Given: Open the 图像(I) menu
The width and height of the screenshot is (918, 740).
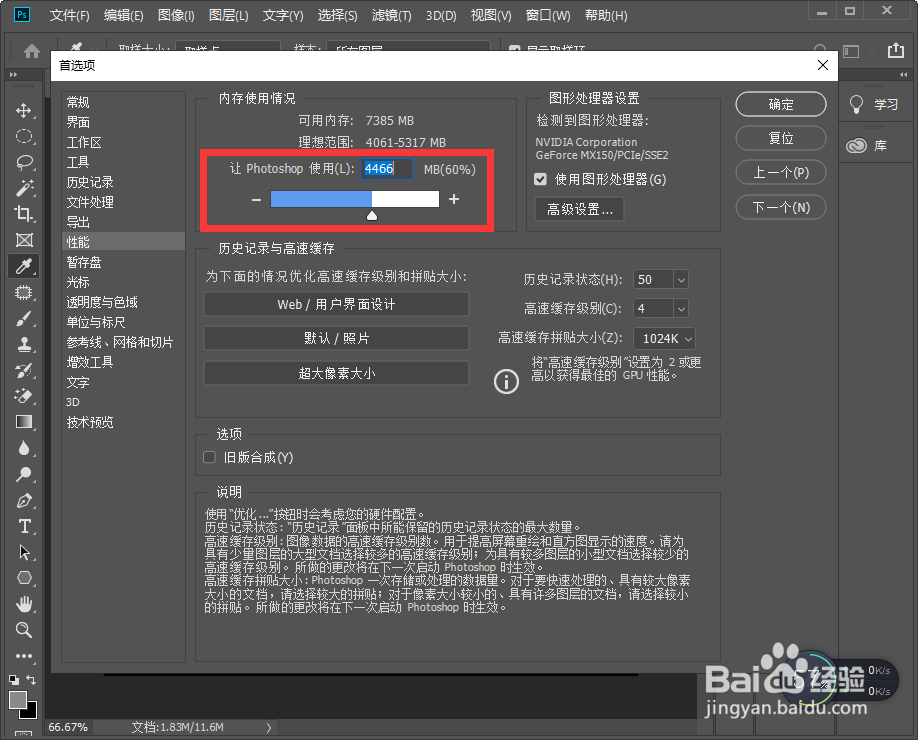Looking at the screenshot, I should [176, 15].
